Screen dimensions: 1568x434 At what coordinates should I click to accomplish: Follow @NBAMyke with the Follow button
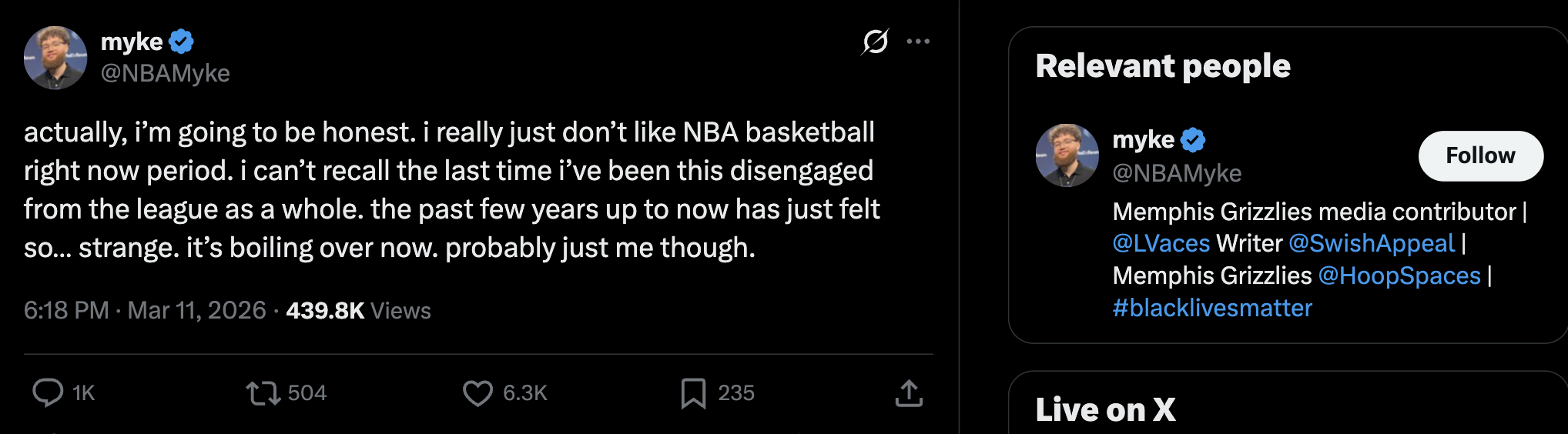click(1480, 156)
